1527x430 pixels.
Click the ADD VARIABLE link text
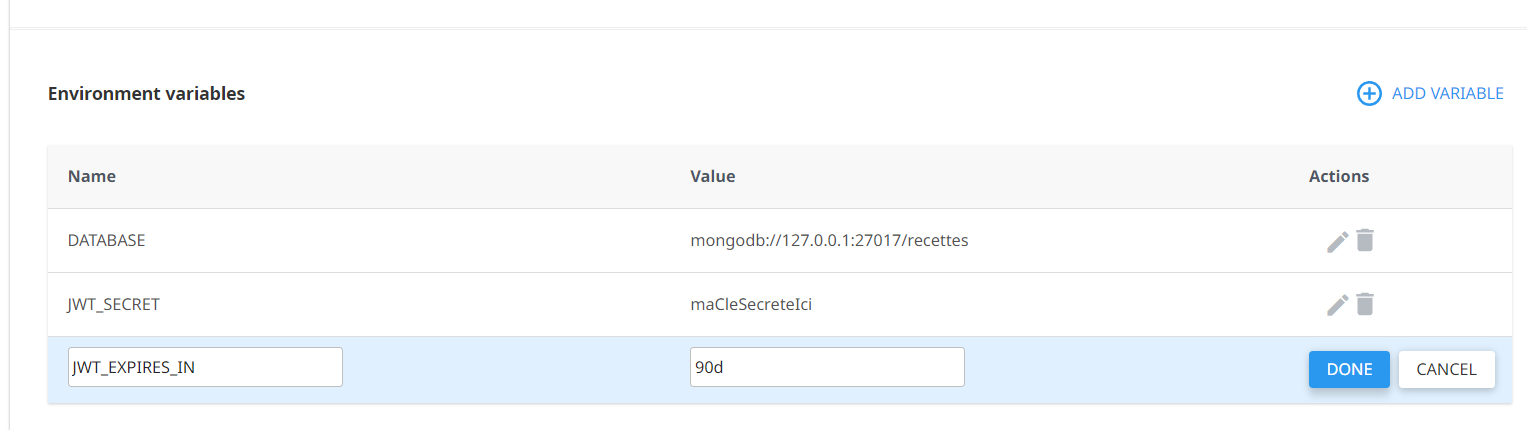(1447, 93)
